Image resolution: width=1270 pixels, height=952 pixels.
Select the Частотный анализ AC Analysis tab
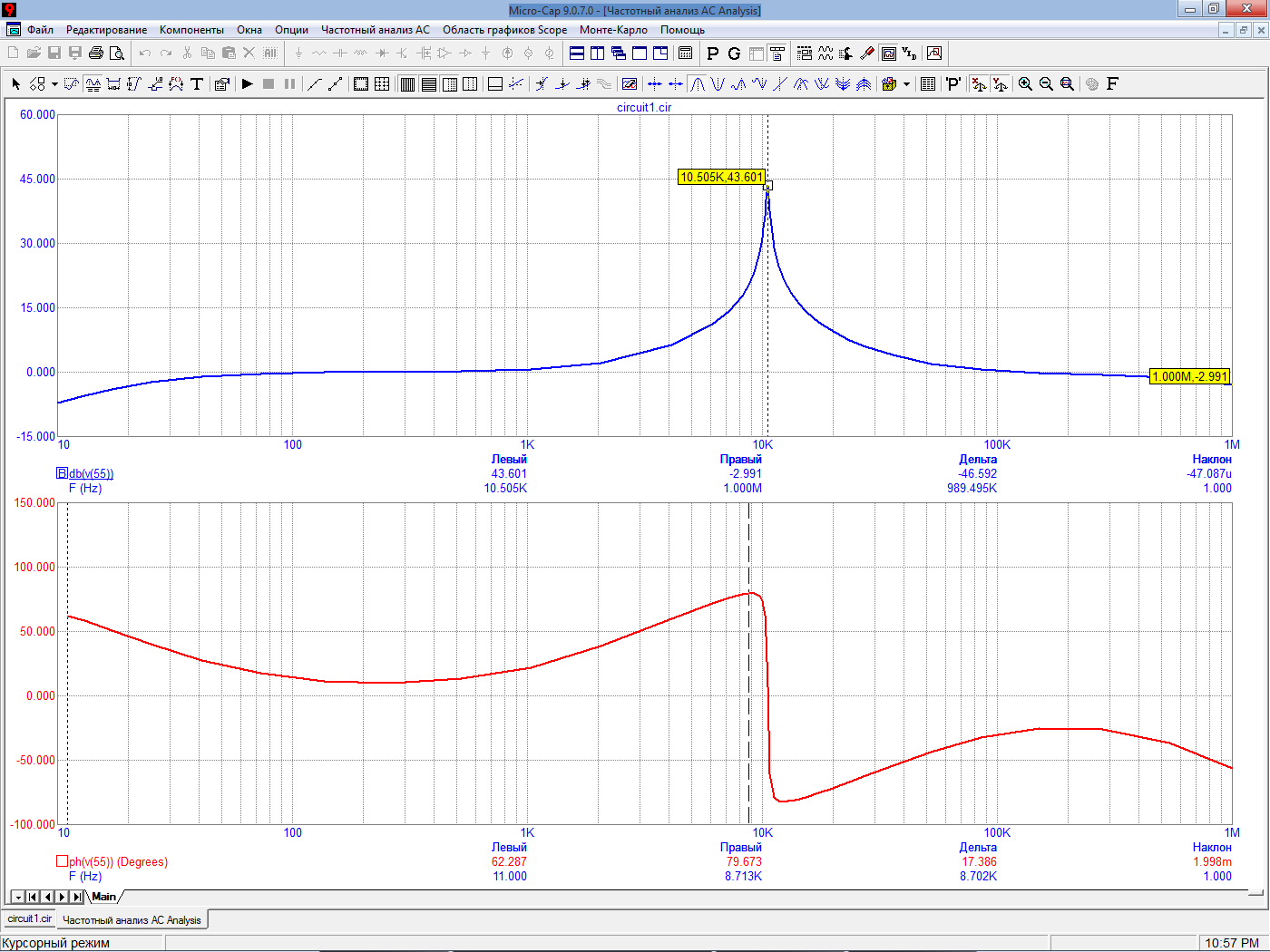pyautogui.click(x=132, y=920)
